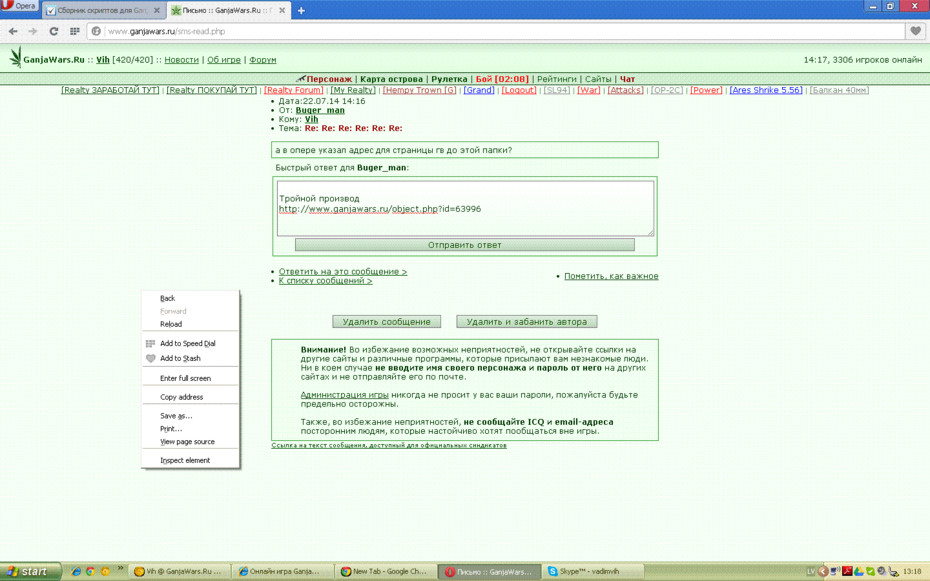
Task: Choose Copy address in the context menu
Action: point(190,397)
